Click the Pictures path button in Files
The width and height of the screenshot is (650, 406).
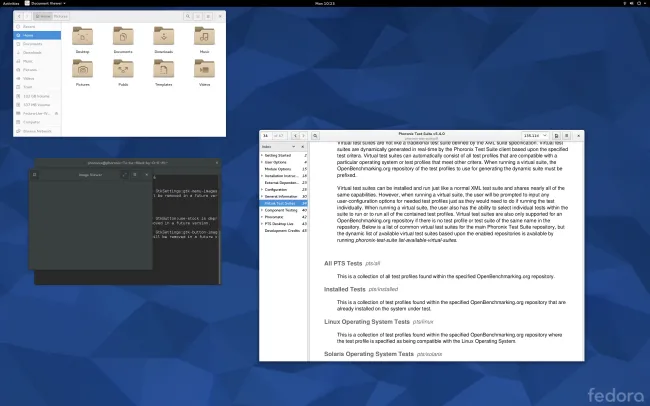[61, 16]
